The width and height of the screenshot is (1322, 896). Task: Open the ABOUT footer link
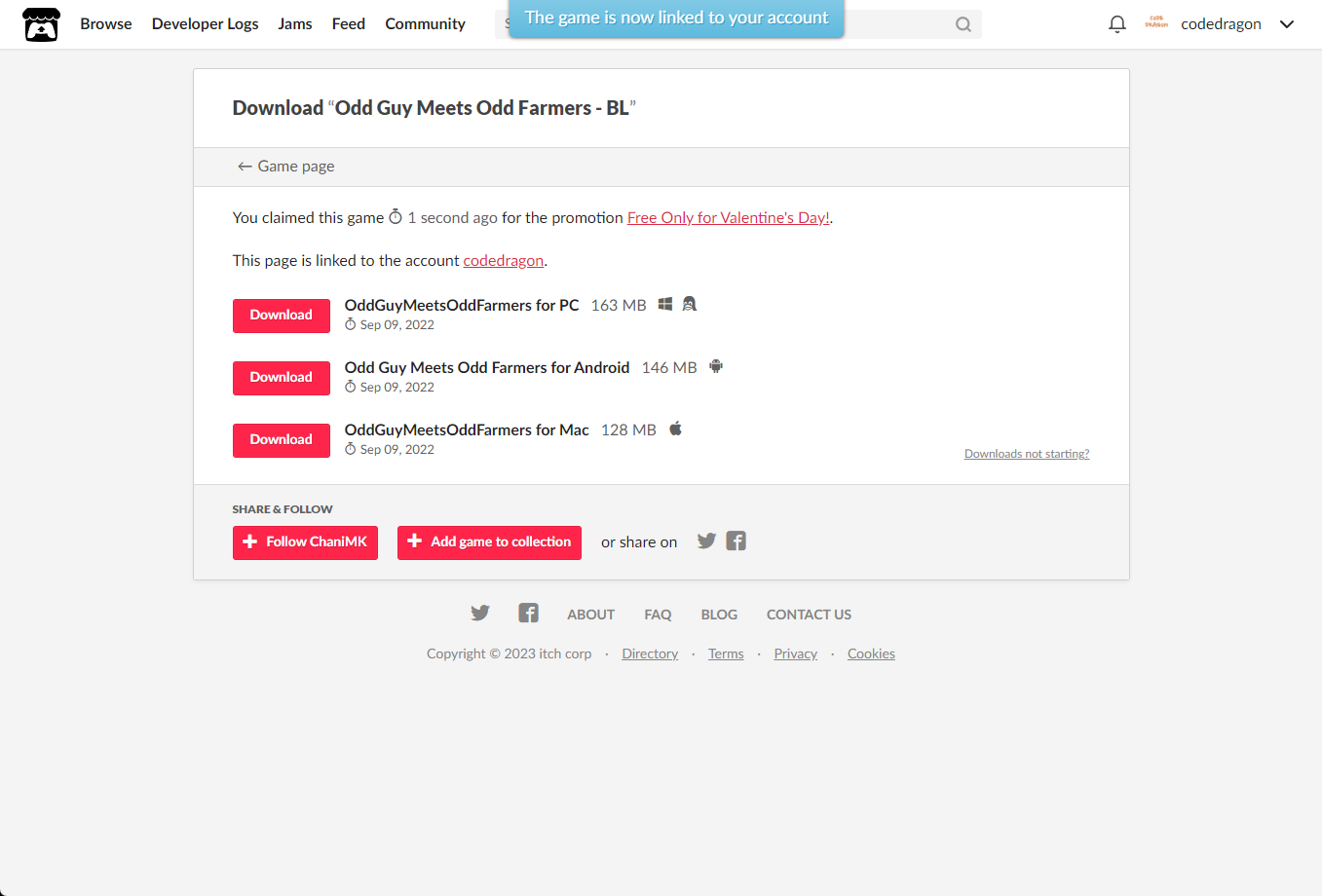pos(591,615)
